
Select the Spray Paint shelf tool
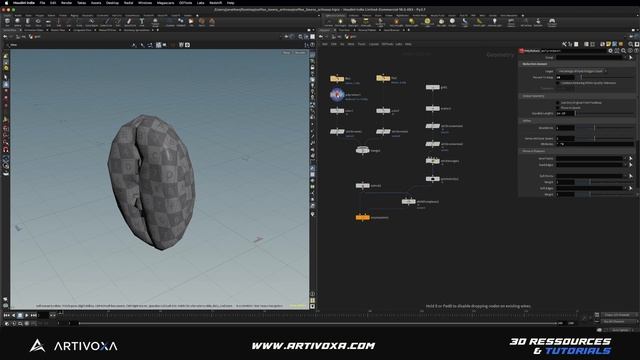130,22
